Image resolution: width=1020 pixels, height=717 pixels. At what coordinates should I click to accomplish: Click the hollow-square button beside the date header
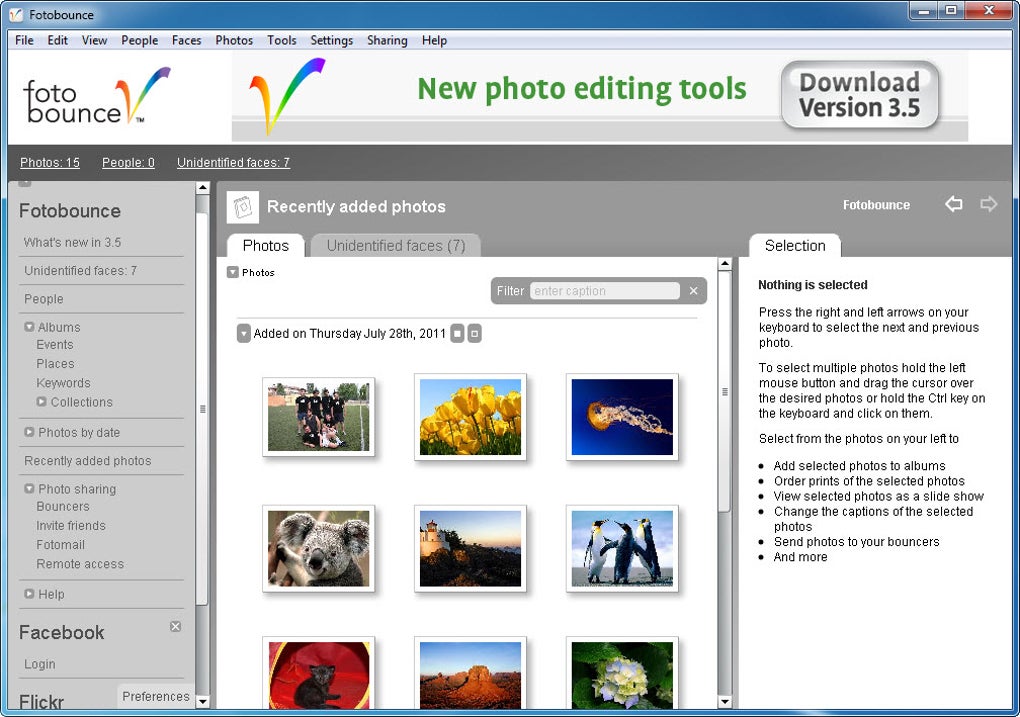coord(475,334)
